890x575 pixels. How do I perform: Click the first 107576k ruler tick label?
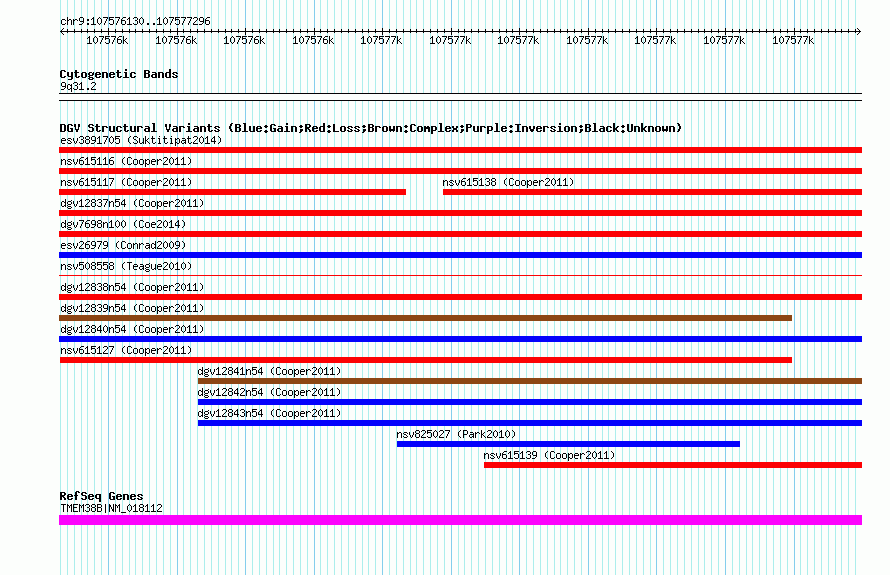[x=107, y=40]
